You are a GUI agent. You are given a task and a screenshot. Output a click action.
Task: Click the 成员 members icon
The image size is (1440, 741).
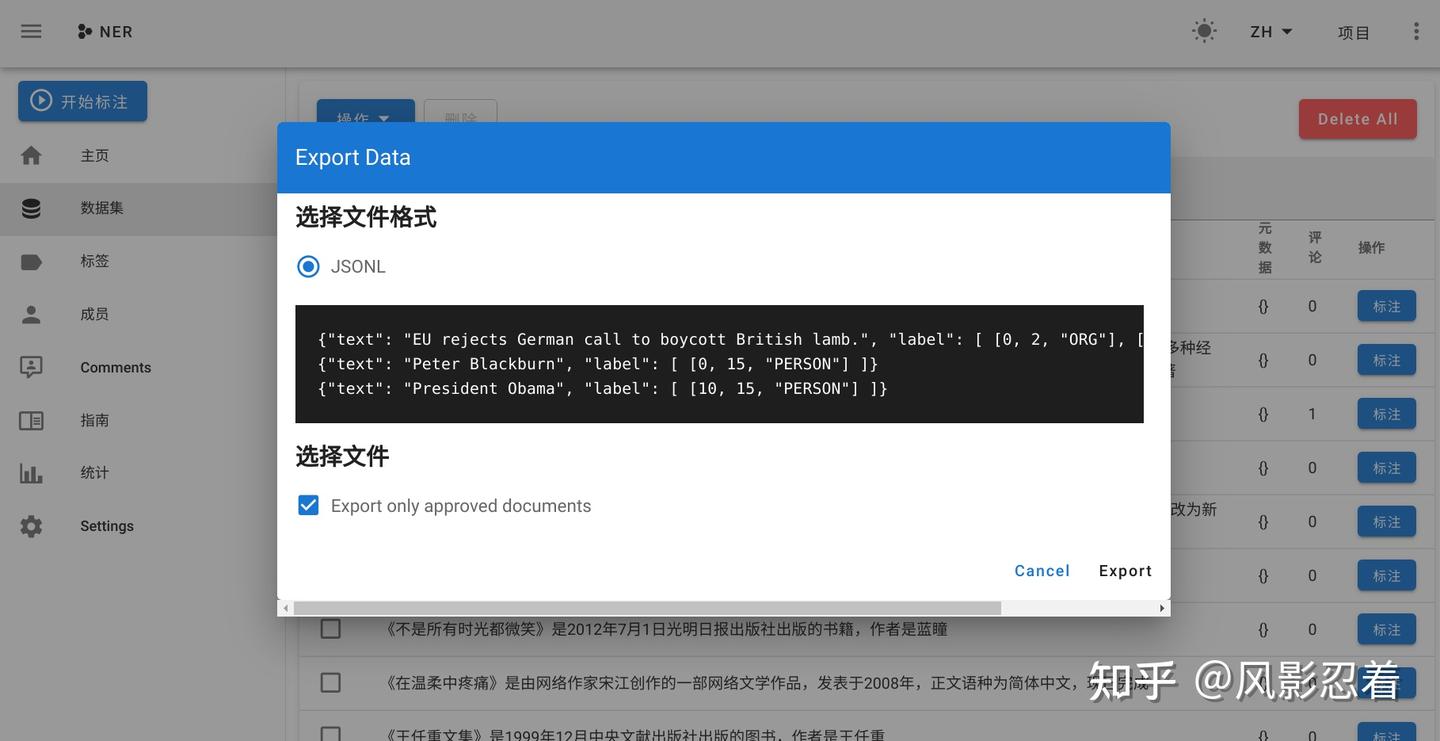(31, 313)
